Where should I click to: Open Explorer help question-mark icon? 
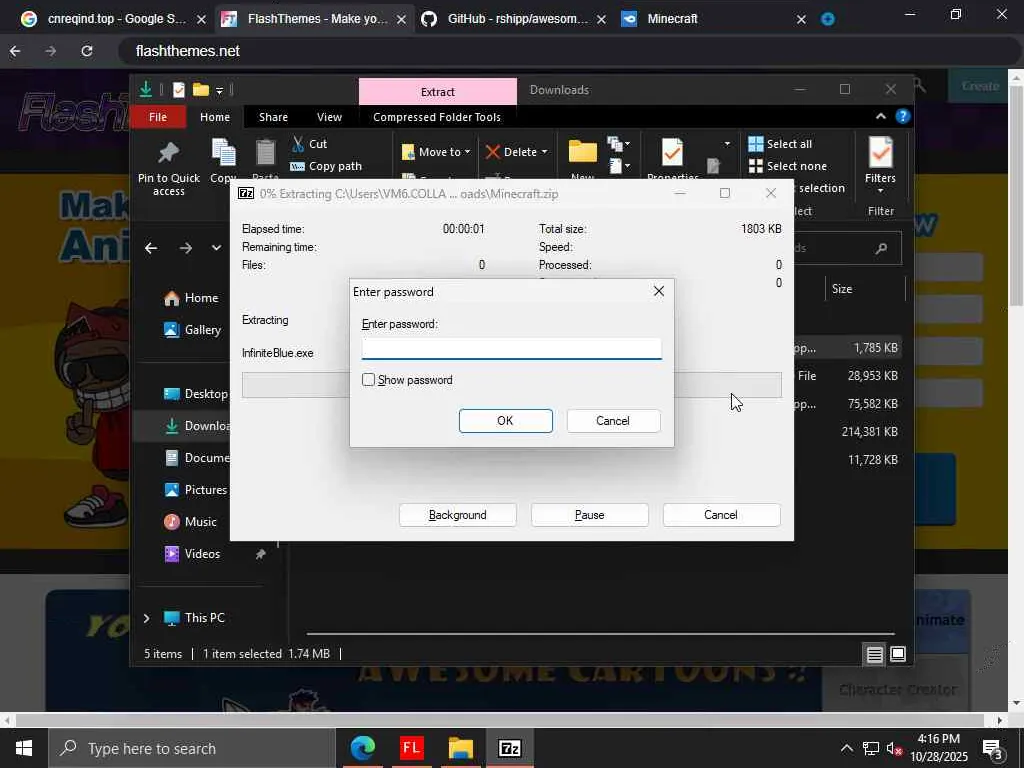click(903, 116)
